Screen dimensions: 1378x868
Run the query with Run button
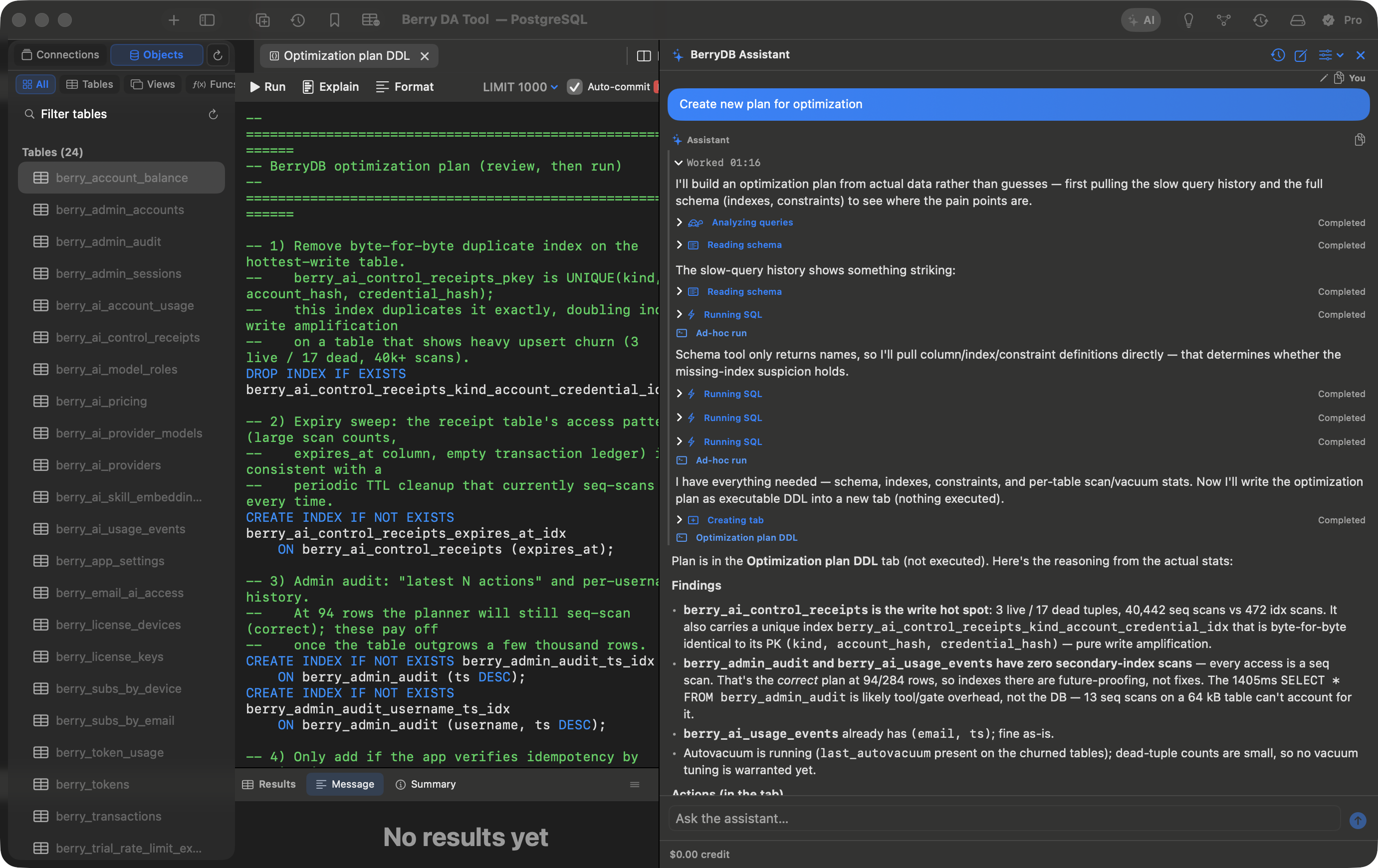(x=267, y=87)
